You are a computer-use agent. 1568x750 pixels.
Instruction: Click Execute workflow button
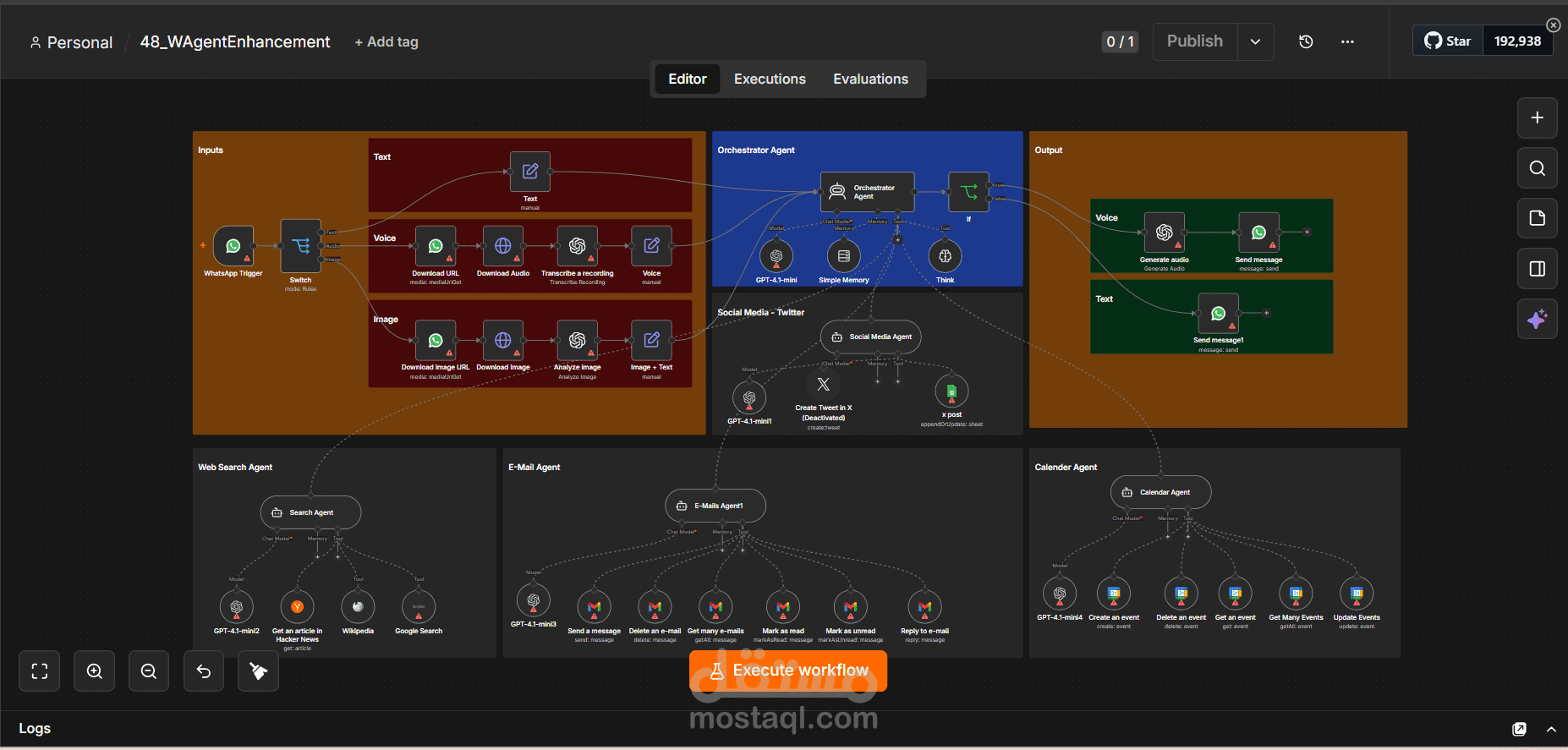coord(788,671)
